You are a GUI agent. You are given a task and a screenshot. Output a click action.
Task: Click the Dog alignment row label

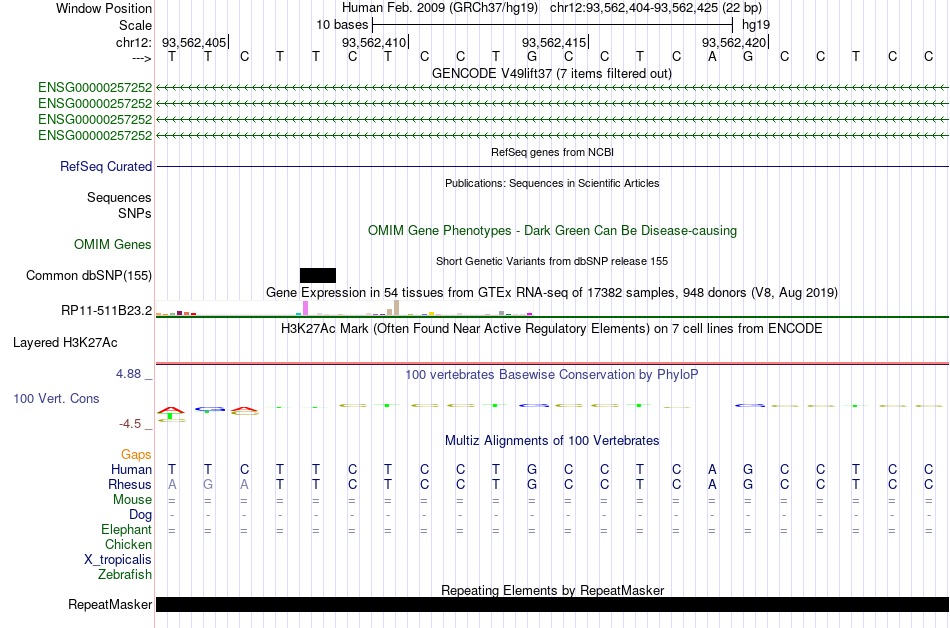click(x=140, y=515)
